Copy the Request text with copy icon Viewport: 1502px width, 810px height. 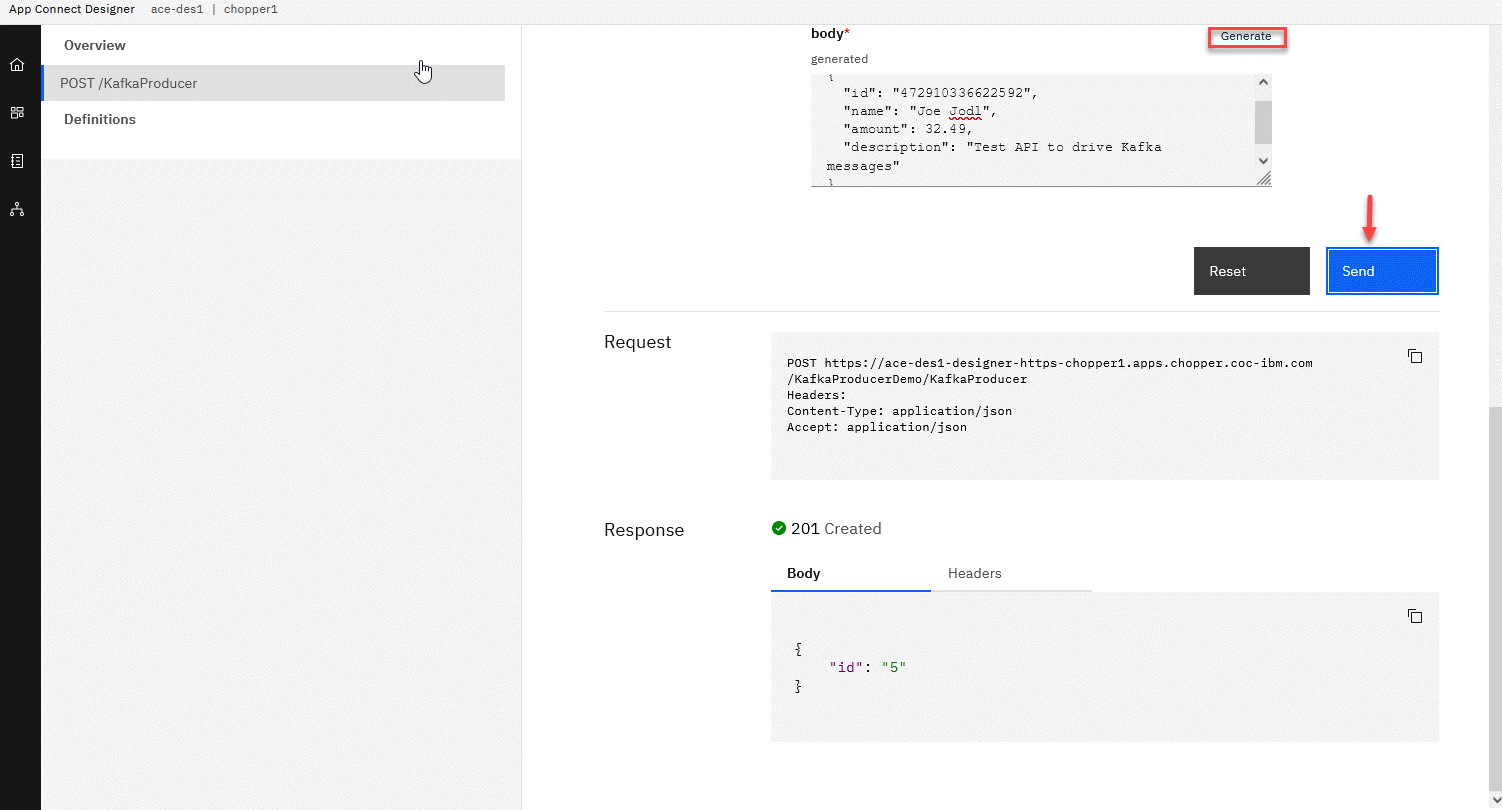click(1415, 356)
